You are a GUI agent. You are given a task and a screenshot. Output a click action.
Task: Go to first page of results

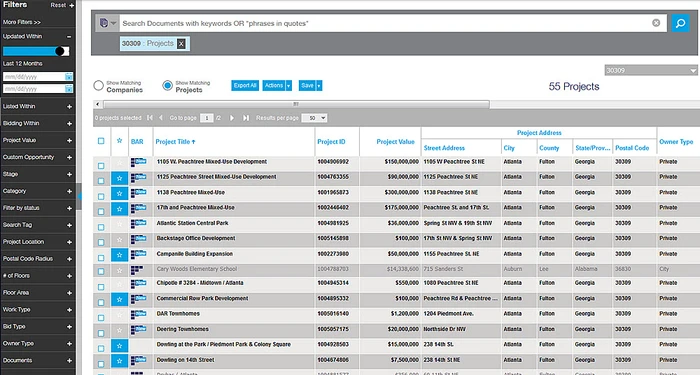150,118
